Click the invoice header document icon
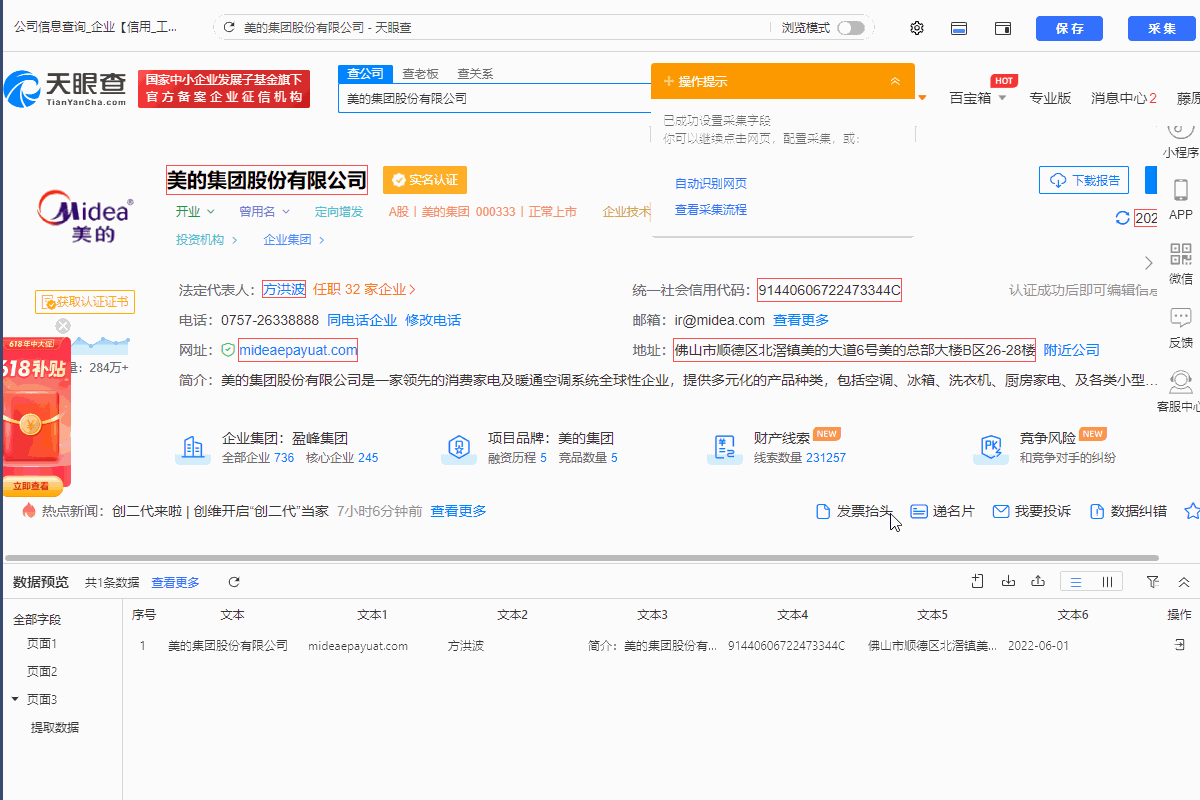 (823, 512)
